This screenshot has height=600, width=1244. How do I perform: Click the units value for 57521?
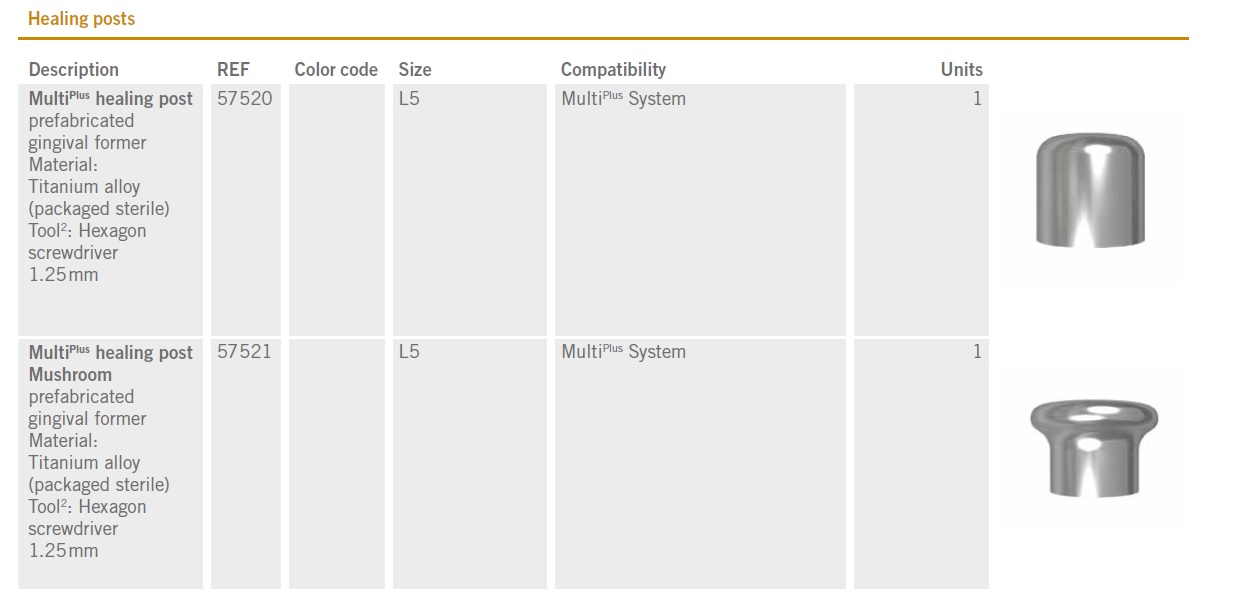[977, 351]
